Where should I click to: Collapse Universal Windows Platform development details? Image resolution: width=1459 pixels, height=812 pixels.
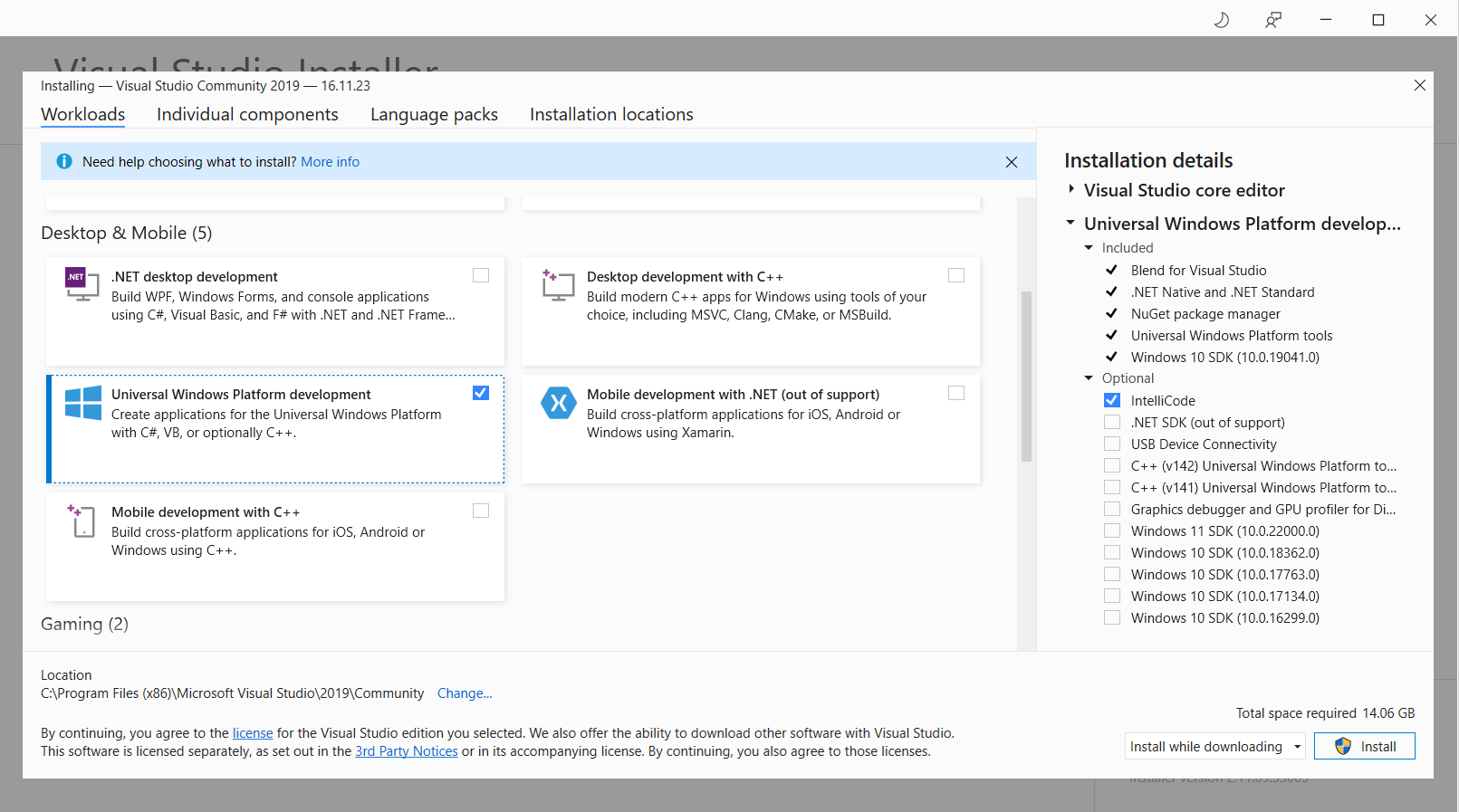pos(1070,223)
